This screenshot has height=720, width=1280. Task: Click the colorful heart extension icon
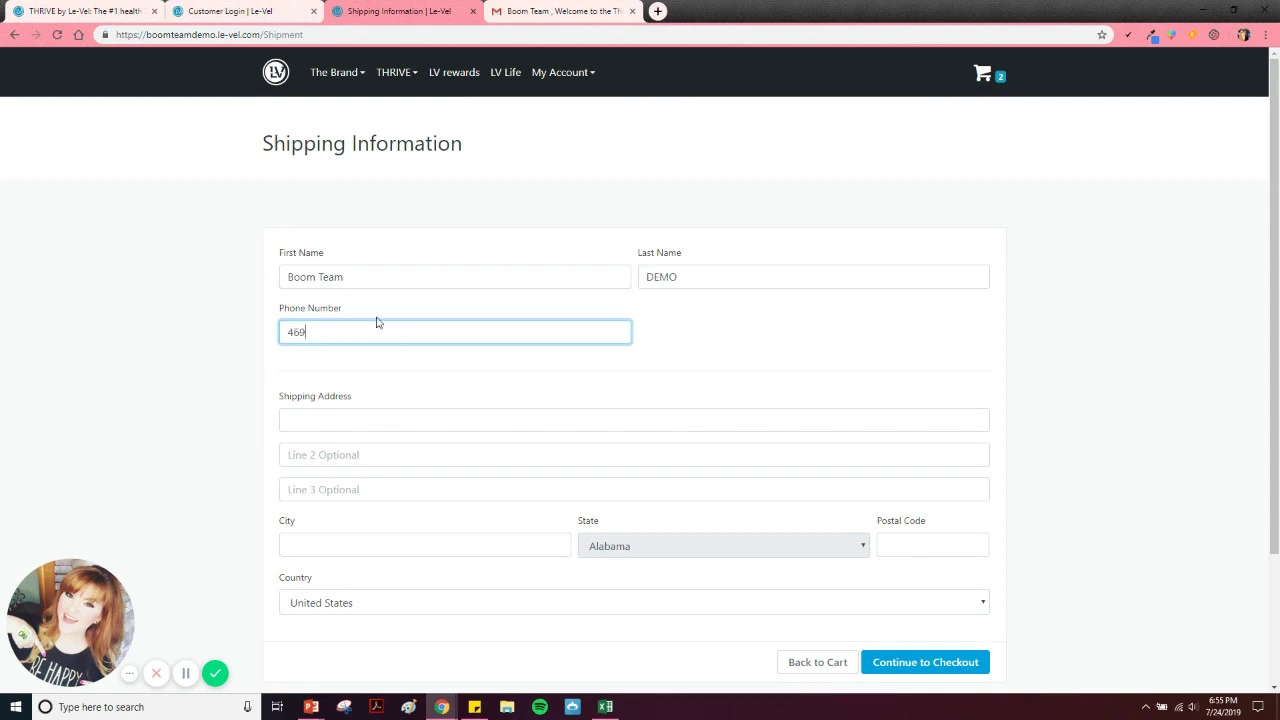coord(1171,35)
